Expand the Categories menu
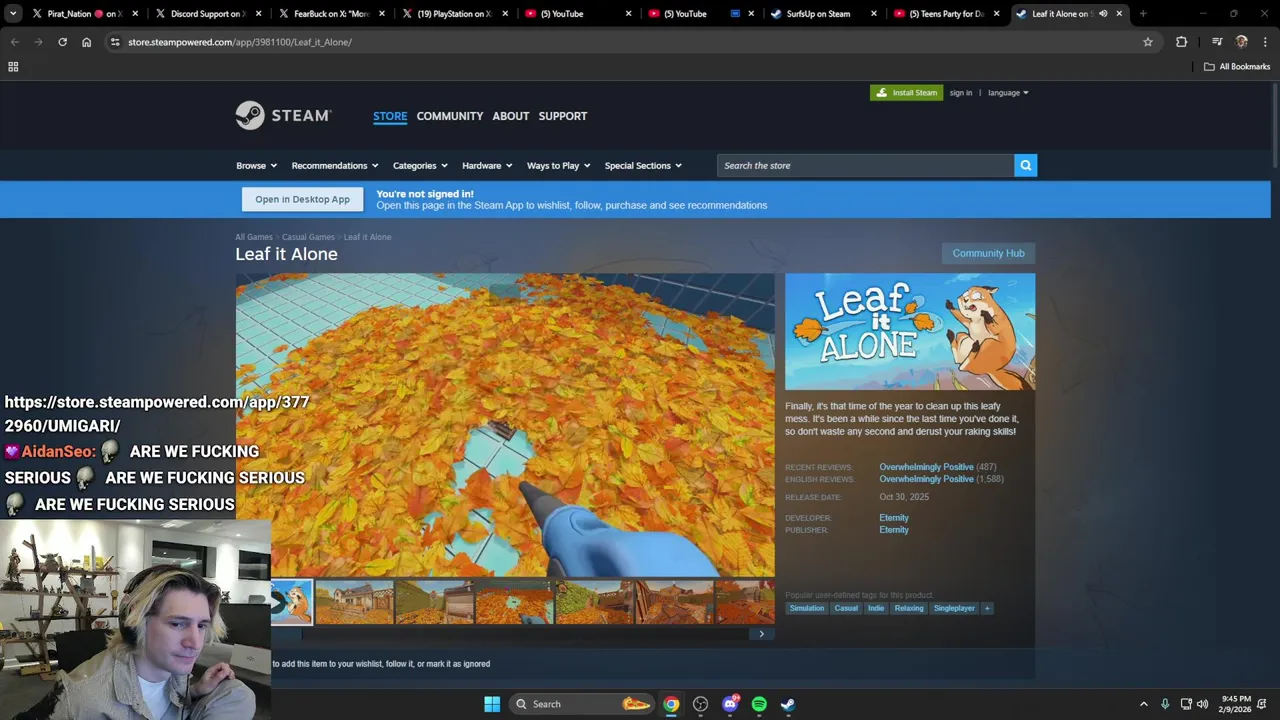The width and height of the screenshot is (1280, 720). point(420,166)
